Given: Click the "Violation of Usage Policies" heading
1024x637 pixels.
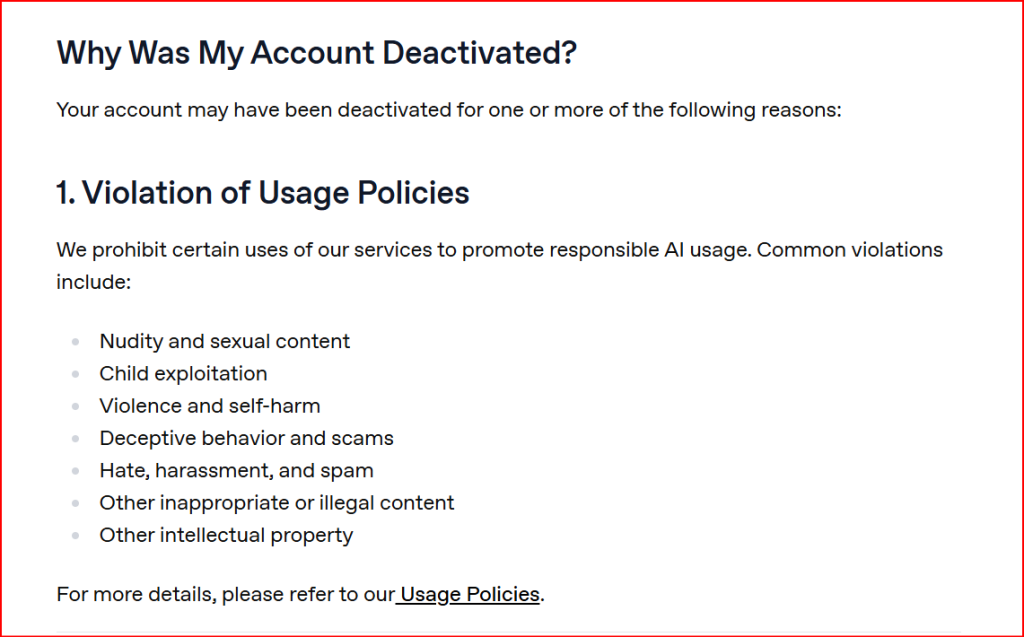Looking at the screenshot, I should tap(263, 192).
